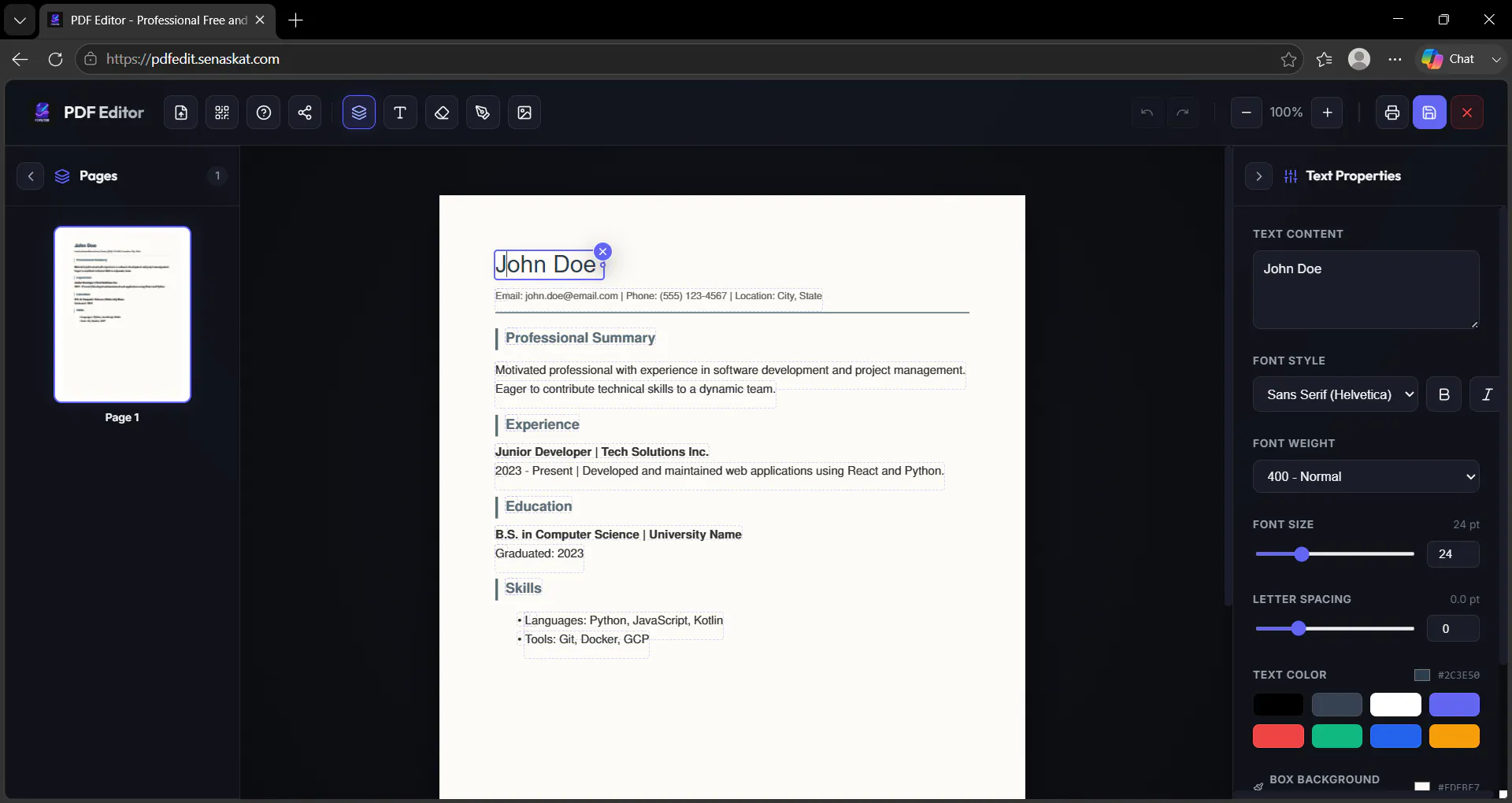
Task: Select the insert Image tool
Action: 524,113
